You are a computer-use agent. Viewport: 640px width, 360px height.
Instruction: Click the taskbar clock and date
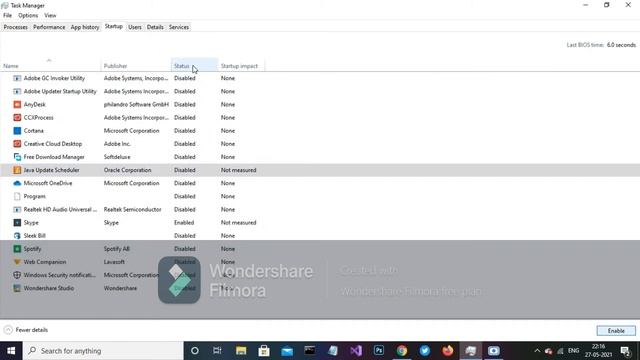pos(598,351)
